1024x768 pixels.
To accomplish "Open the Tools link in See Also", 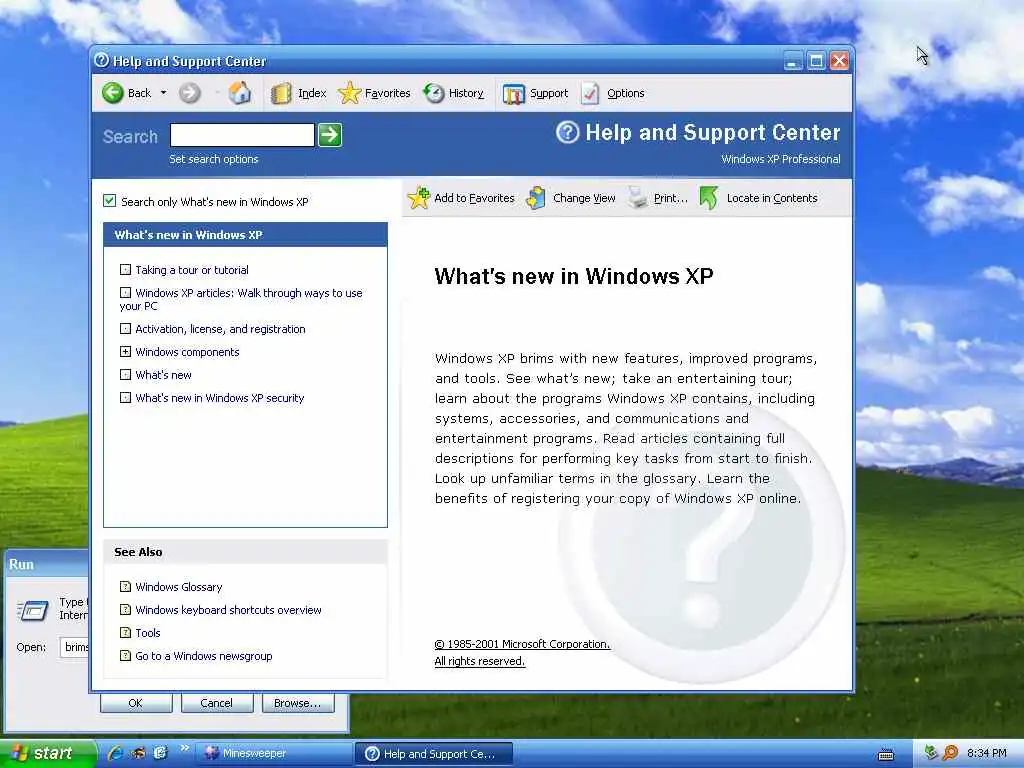I will 148,633.
